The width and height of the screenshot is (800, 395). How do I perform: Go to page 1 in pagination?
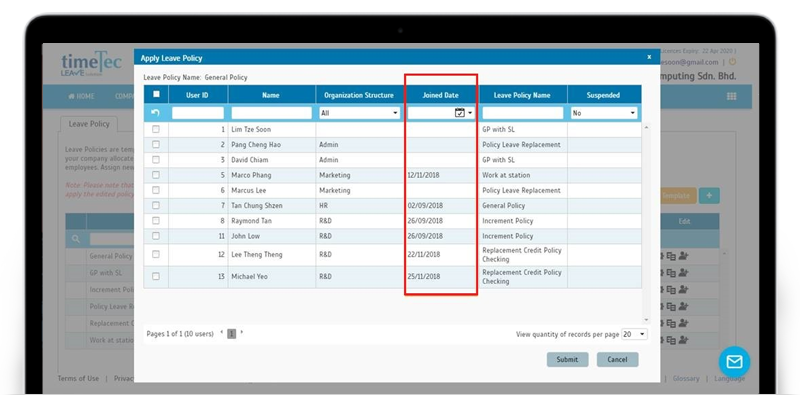tap(232, 334)
